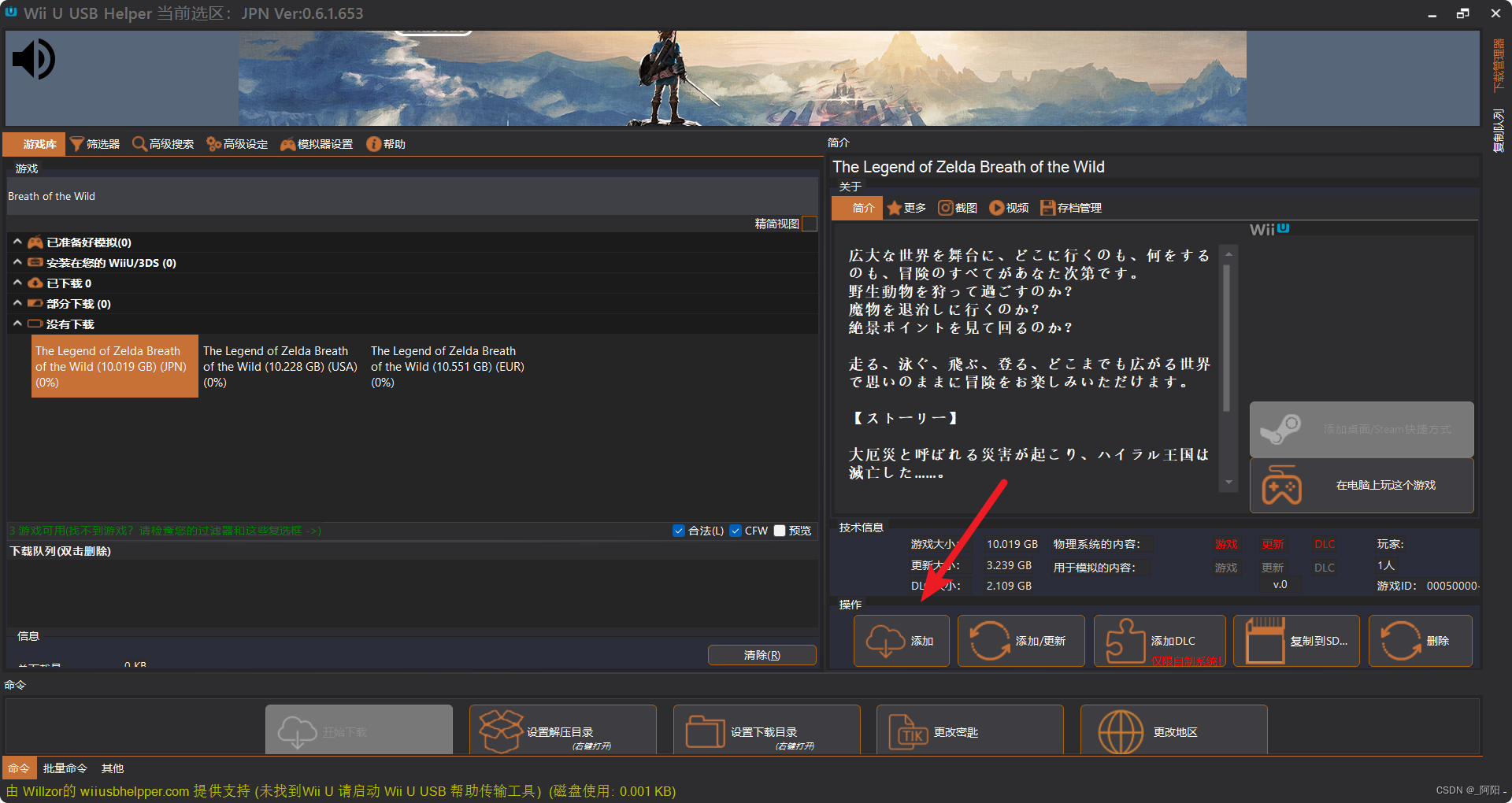The height and width of the screenshot is (803, 1512).
Task: Click the status bar text about wiiusbhelpper.com
Action: [x=341, y=791]
